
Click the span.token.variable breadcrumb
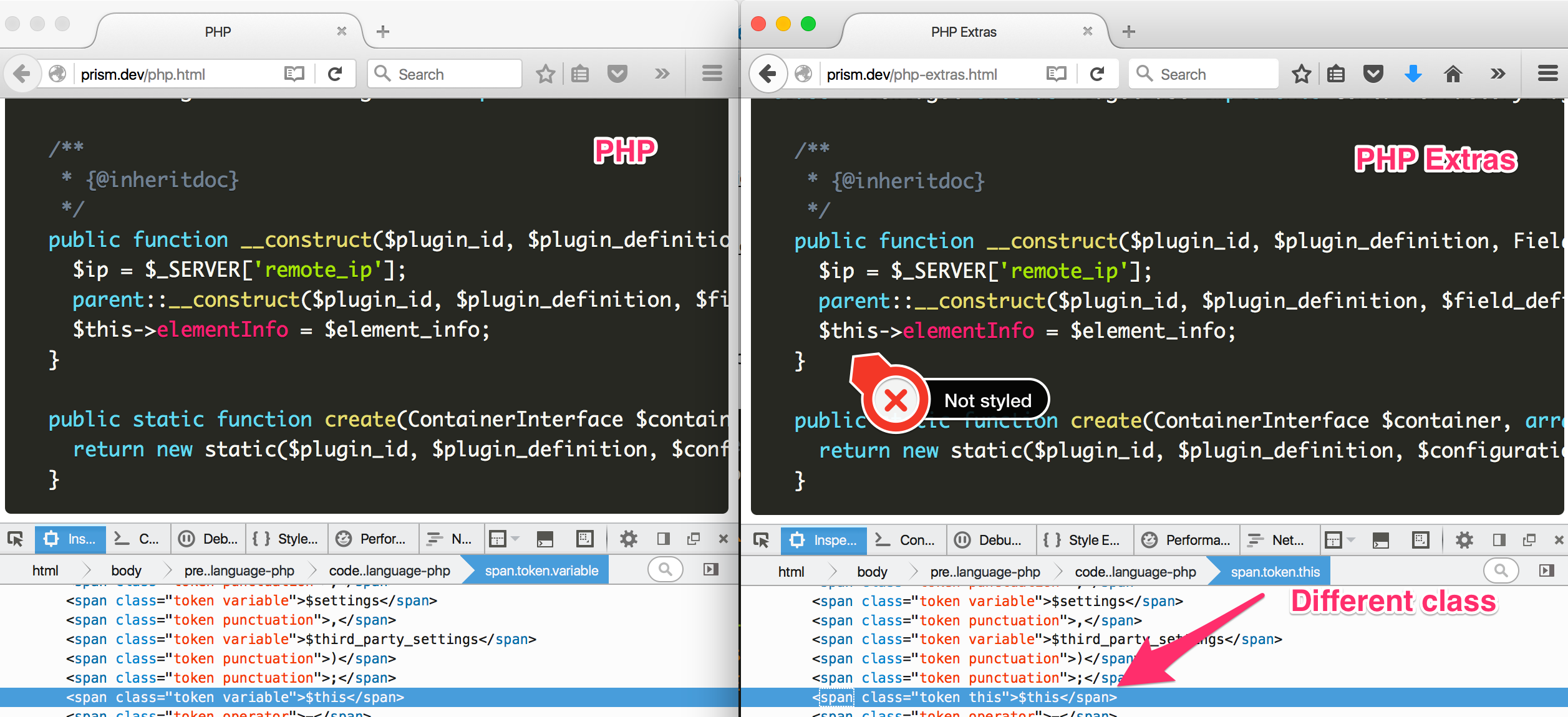point(541,570)
